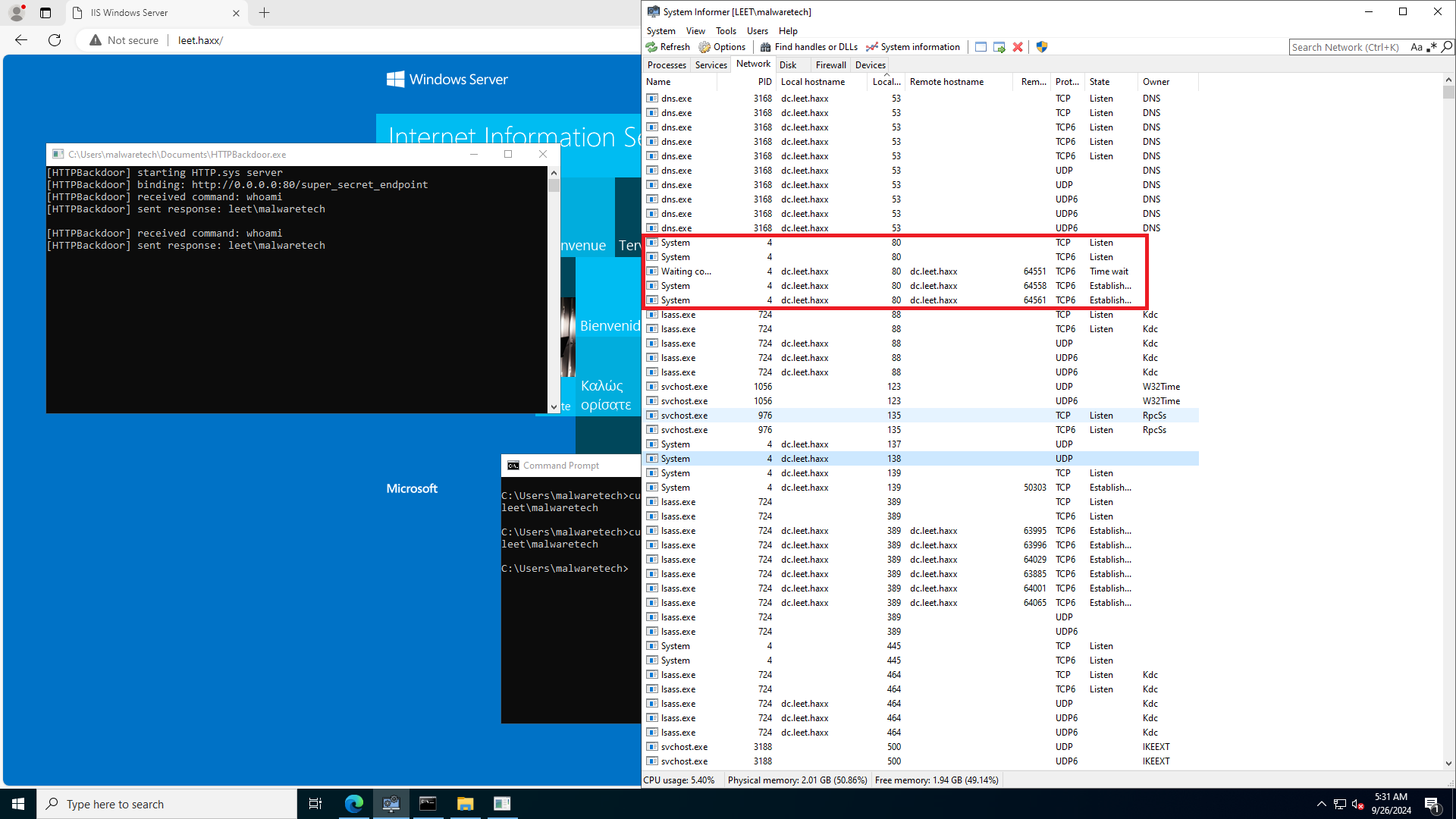The height and width of the screenshot is (819, 1456).
Task: Click the magnifier icon in search box
Action: point(1447,47)
